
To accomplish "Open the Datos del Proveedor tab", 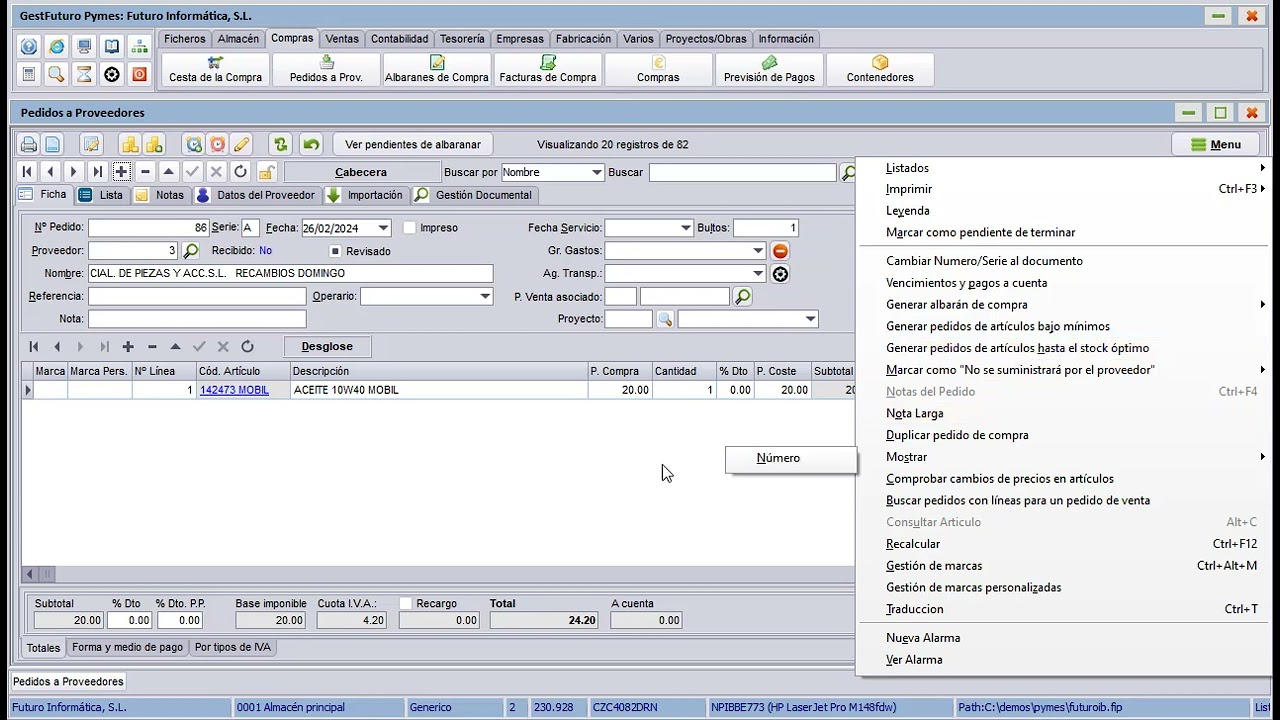I will 256,195.
